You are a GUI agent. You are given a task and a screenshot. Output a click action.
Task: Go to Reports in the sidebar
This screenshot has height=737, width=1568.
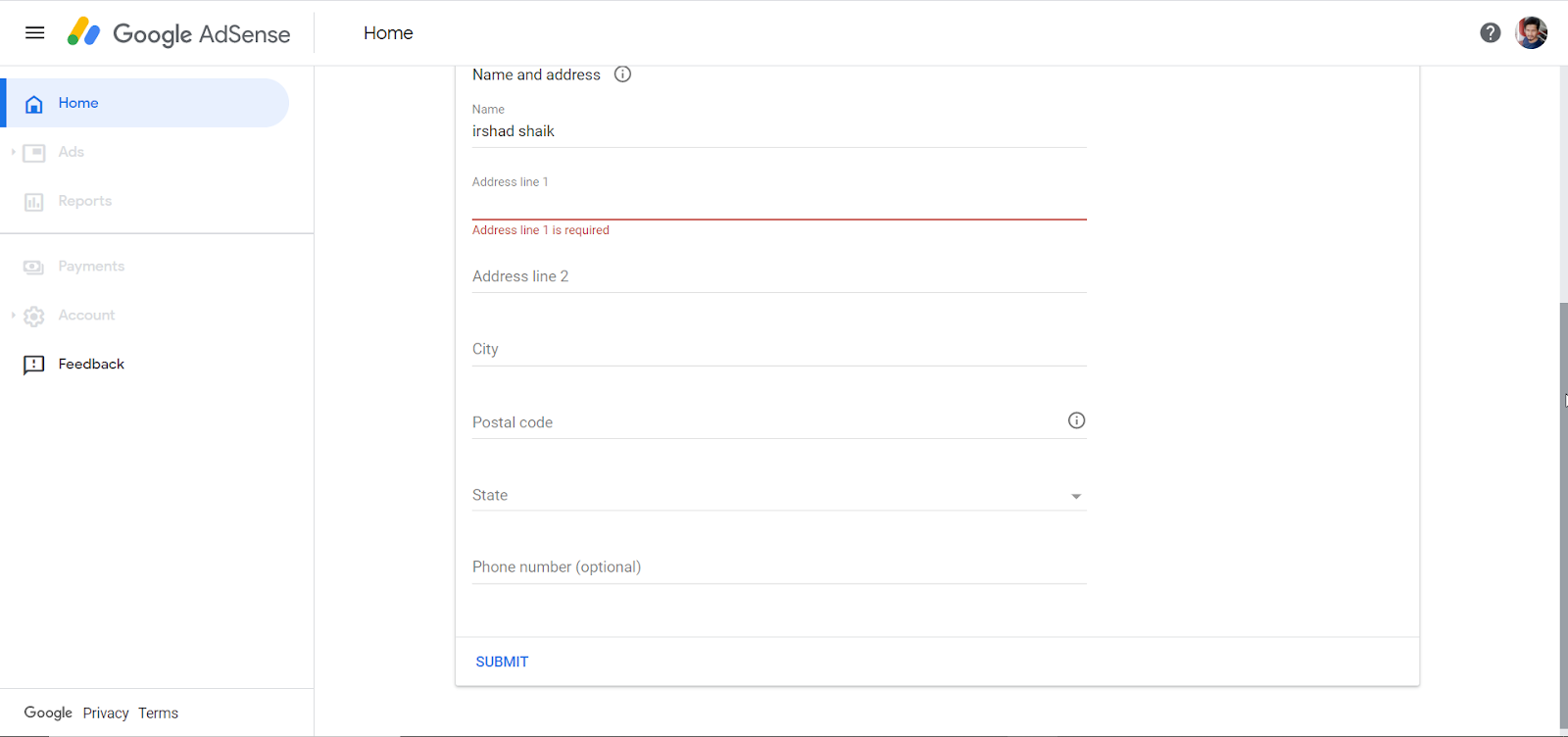click(84, 201)
